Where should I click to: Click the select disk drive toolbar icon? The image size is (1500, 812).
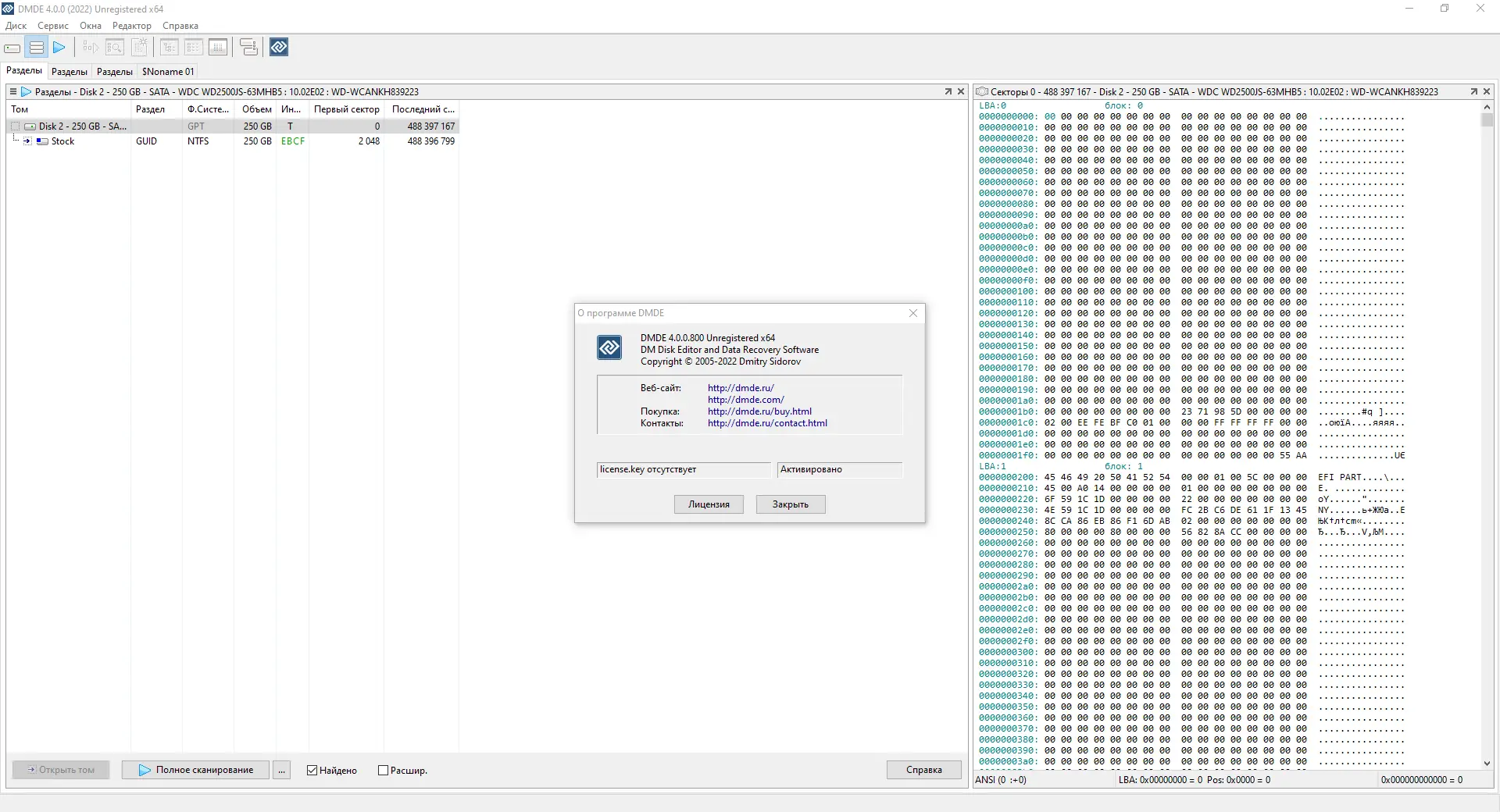click(x=12, y=48)
